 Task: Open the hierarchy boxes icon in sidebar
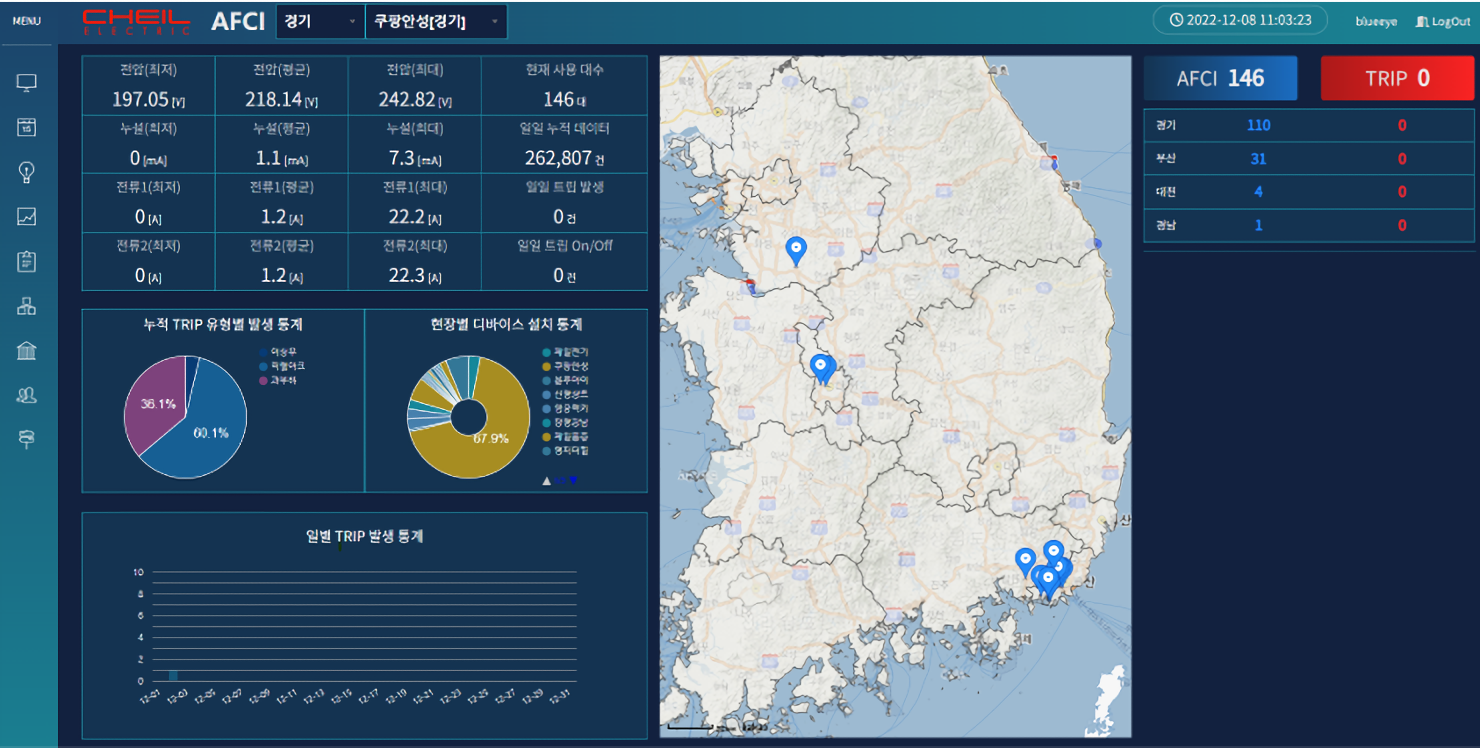[x=27, y=306]
